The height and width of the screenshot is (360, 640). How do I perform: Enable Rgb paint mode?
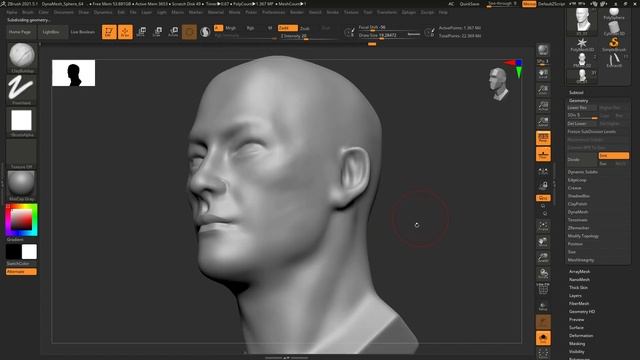[x=250, y=28]
